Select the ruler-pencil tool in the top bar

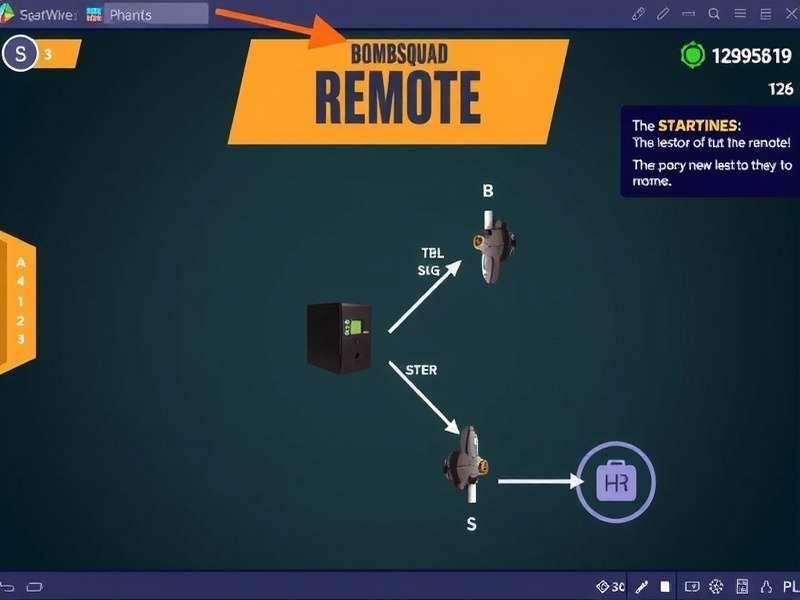click(638, 14)
